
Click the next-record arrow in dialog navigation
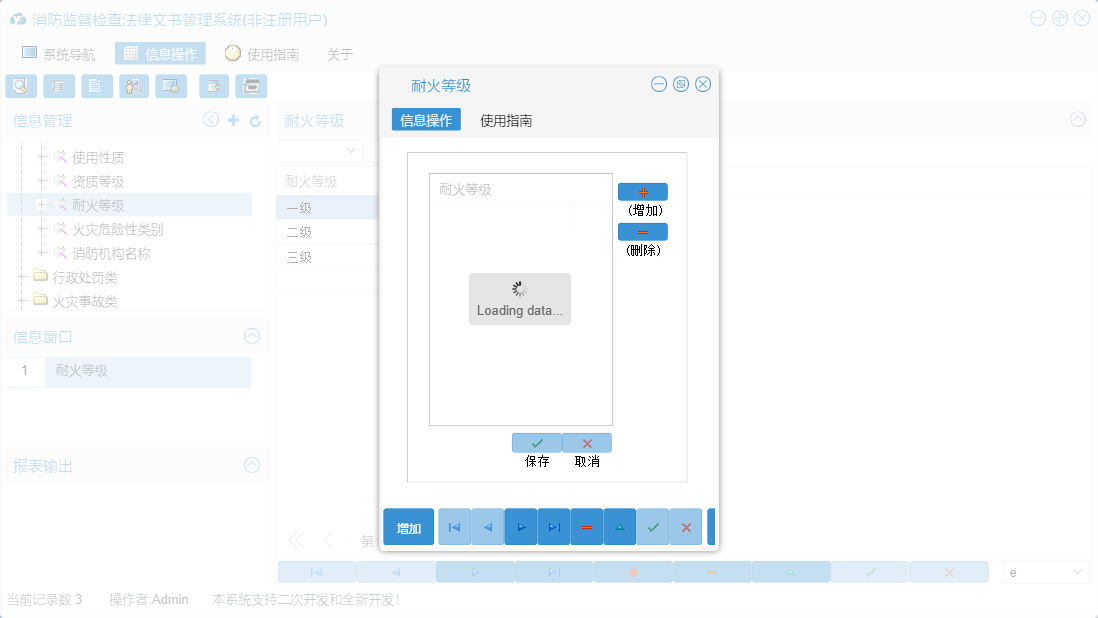tap(520, 526)
